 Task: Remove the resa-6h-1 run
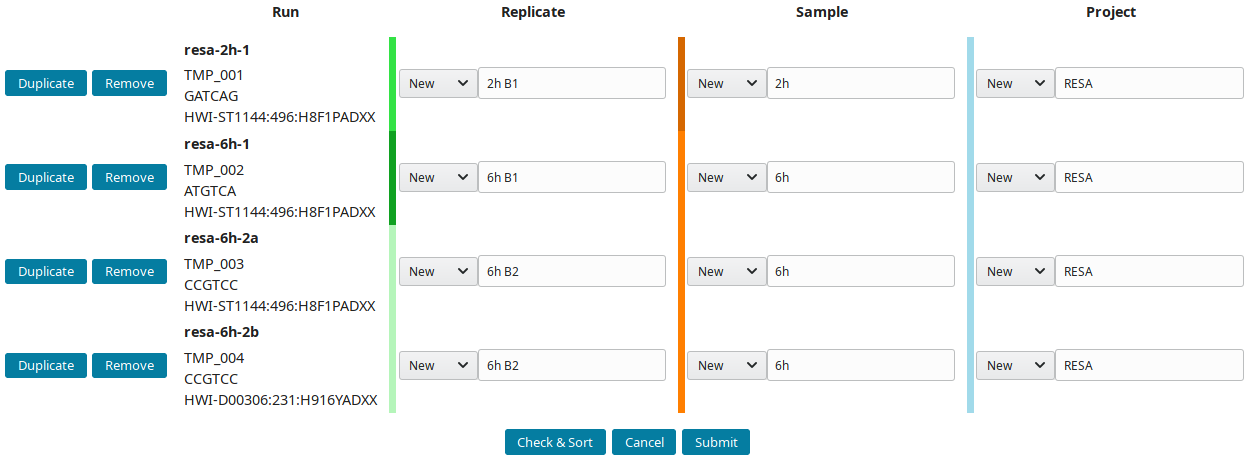[x=129, y=177]
